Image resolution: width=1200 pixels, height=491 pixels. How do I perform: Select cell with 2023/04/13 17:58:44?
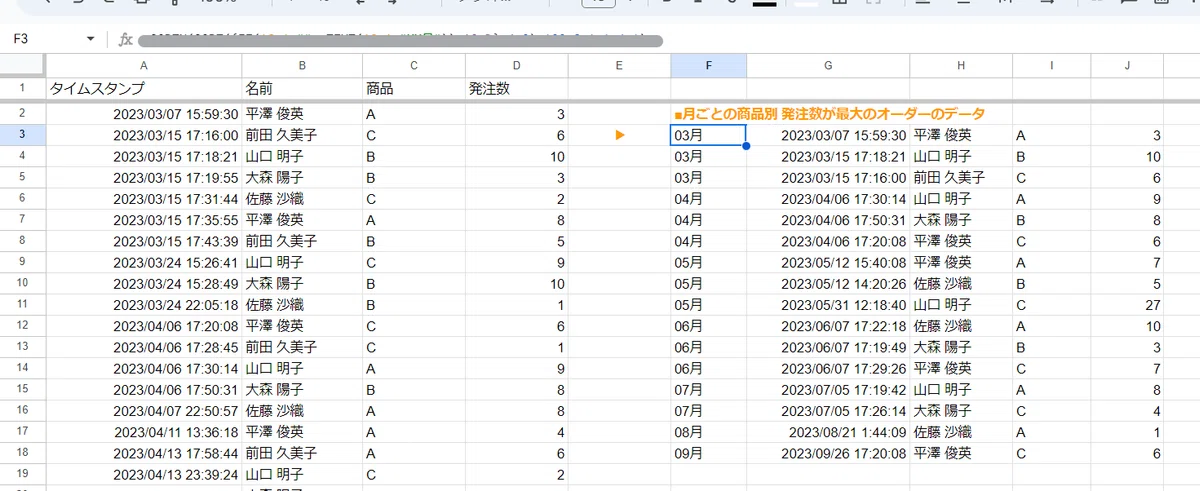click(x=144, y=453)
